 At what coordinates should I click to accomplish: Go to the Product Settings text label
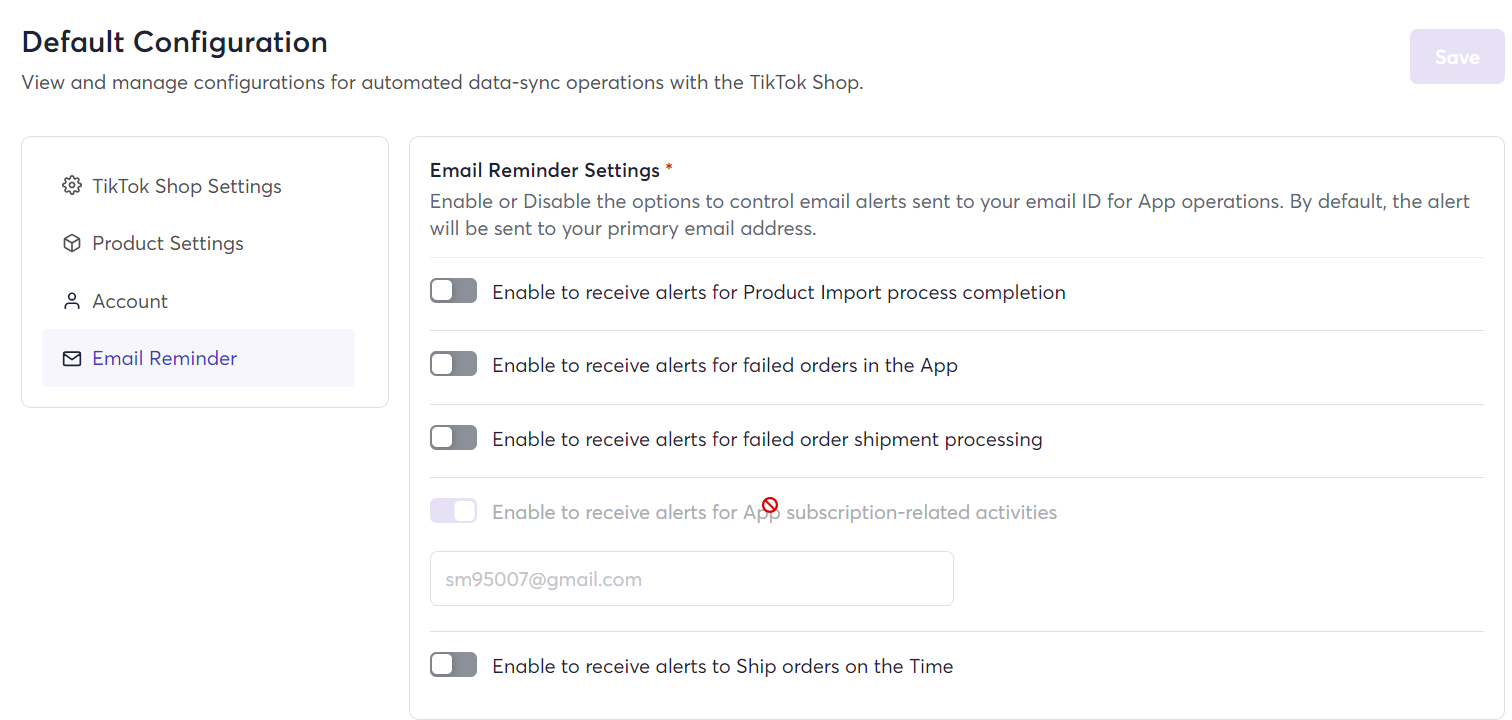168,243
